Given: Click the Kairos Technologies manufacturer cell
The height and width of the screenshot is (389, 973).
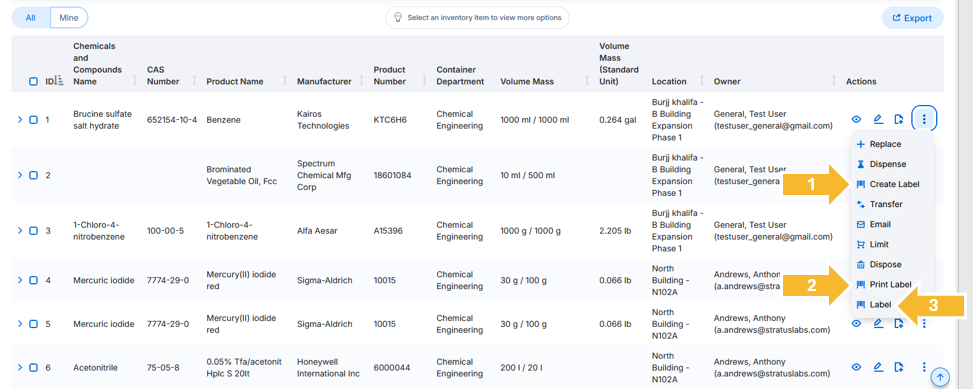Looking at the screenshot, I should [323, 120].
